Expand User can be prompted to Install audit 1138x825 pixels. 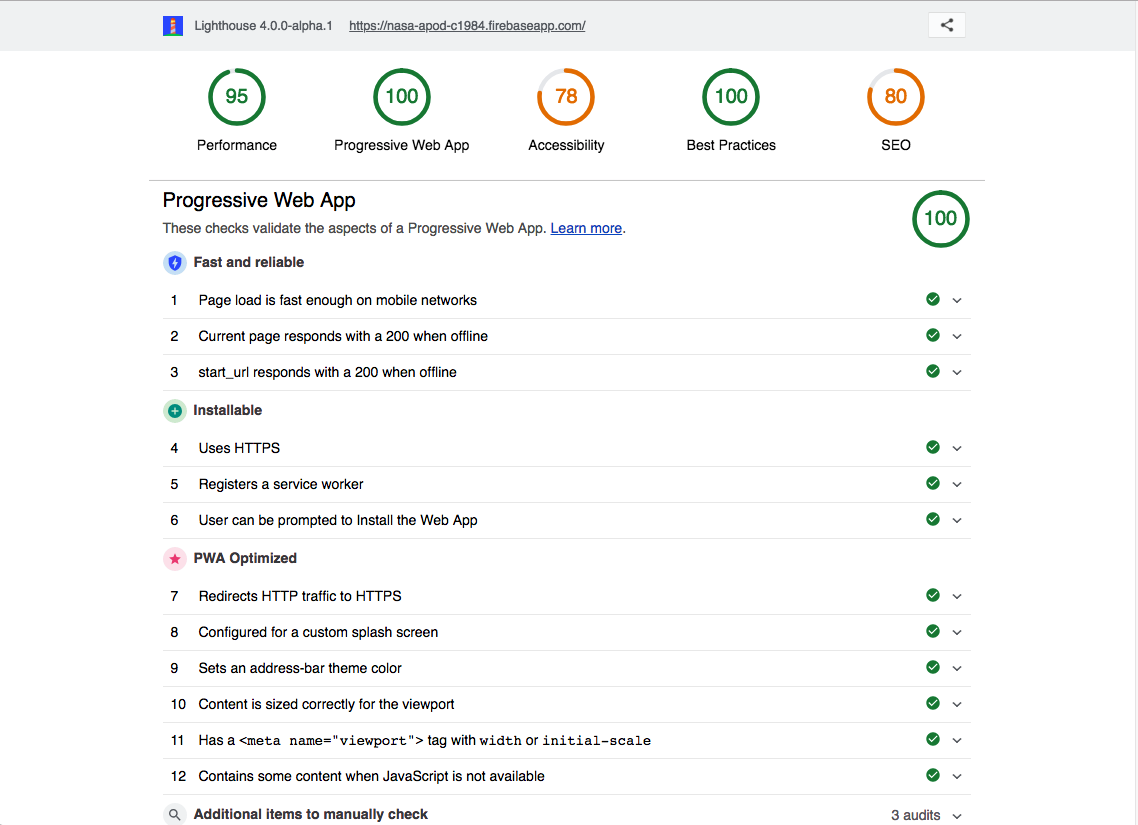[x=957, y=520]
